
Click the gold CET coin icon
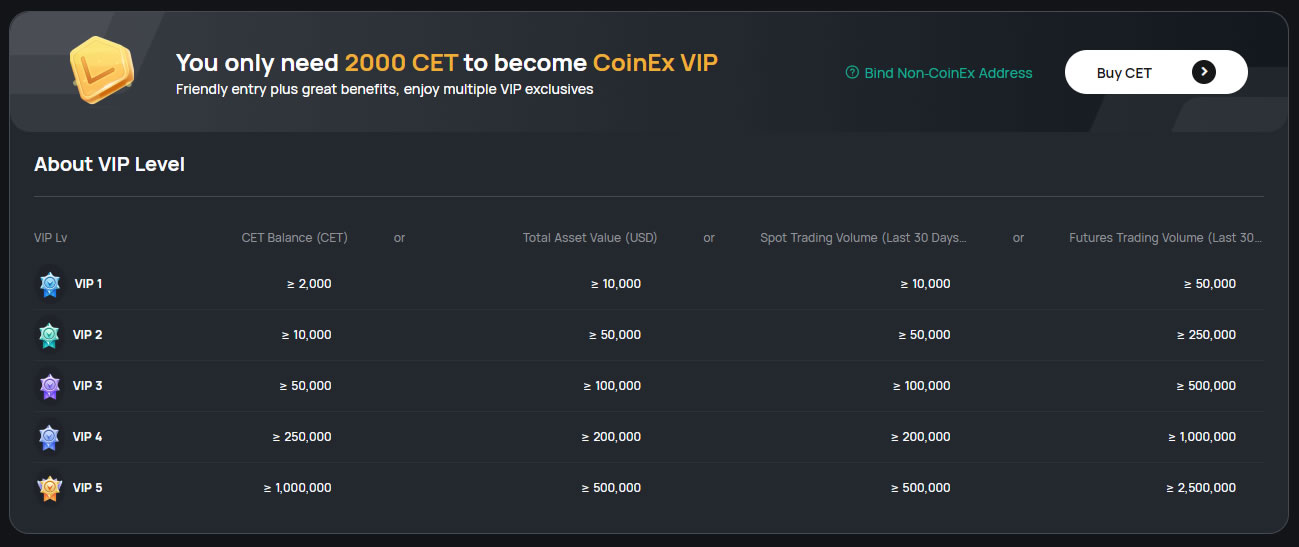click(100, 70)
